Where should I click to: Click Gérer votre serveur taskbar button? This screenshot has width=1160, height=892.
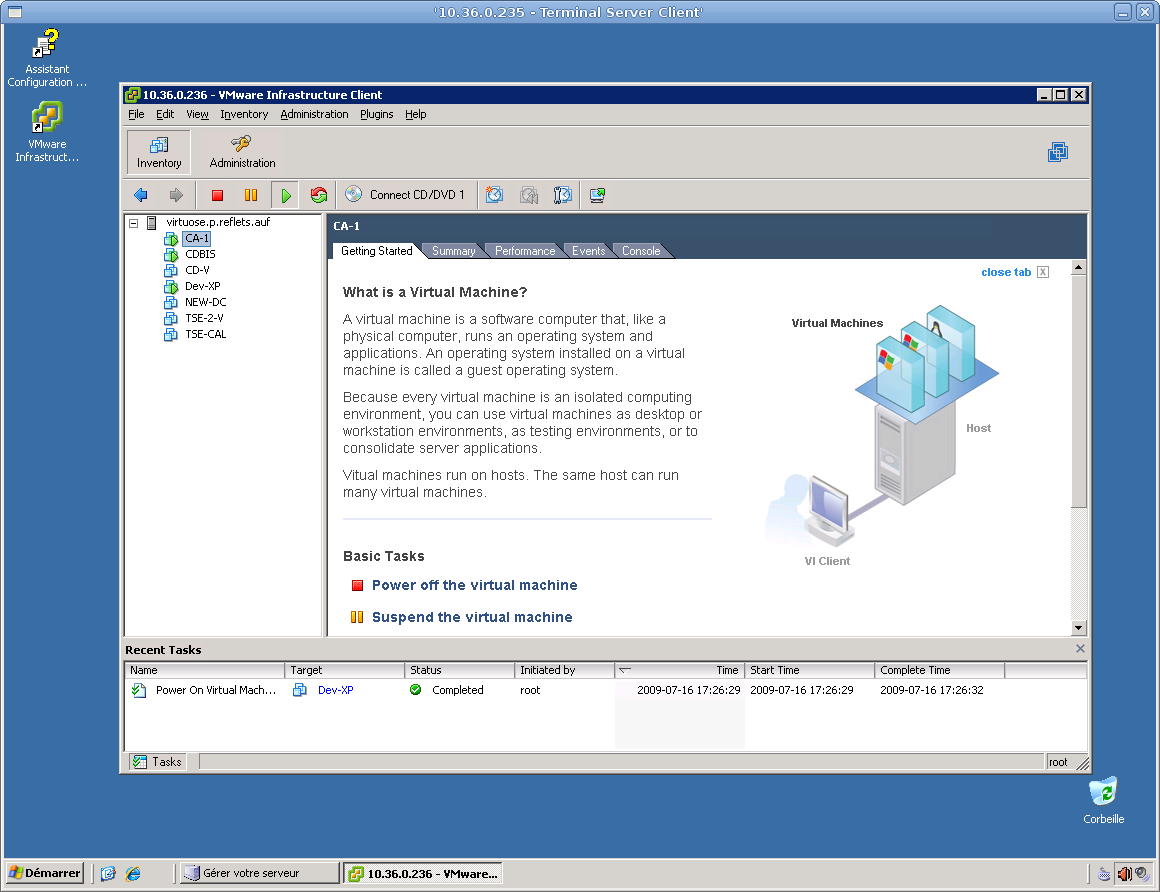(x=259, y=874)
